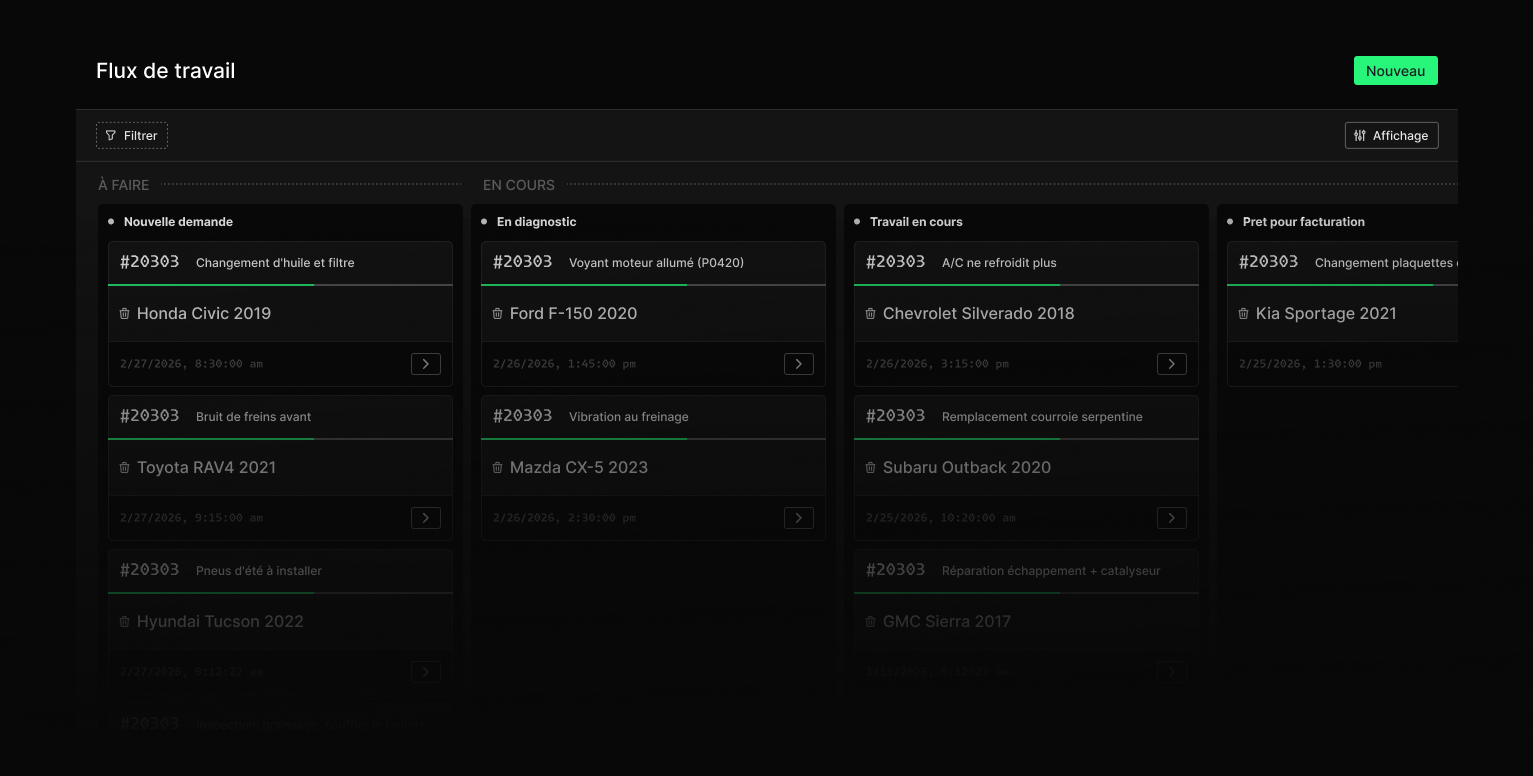Click the date '2/25/2026, 1:30:00 pm'
This screenshot has height=776, width=1533.
point(1310,364)
